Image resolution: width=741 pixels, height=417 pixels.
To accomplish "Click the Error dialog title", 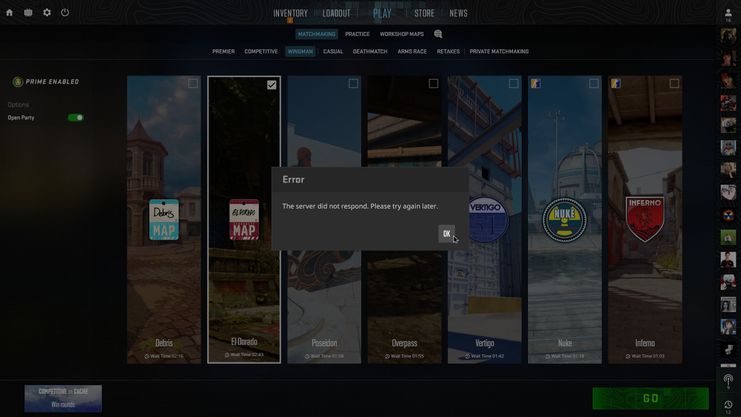I will (293, 180).
